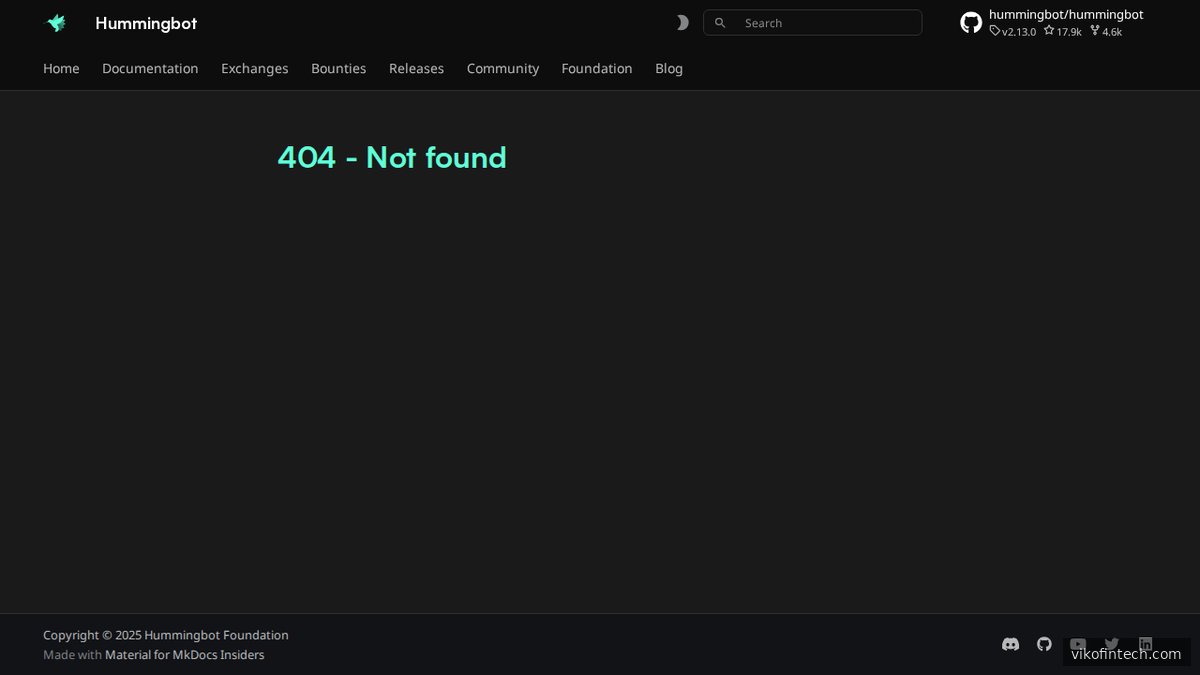Select Releases in the navigation bar
1200x675 pixels.
[416, 68]
